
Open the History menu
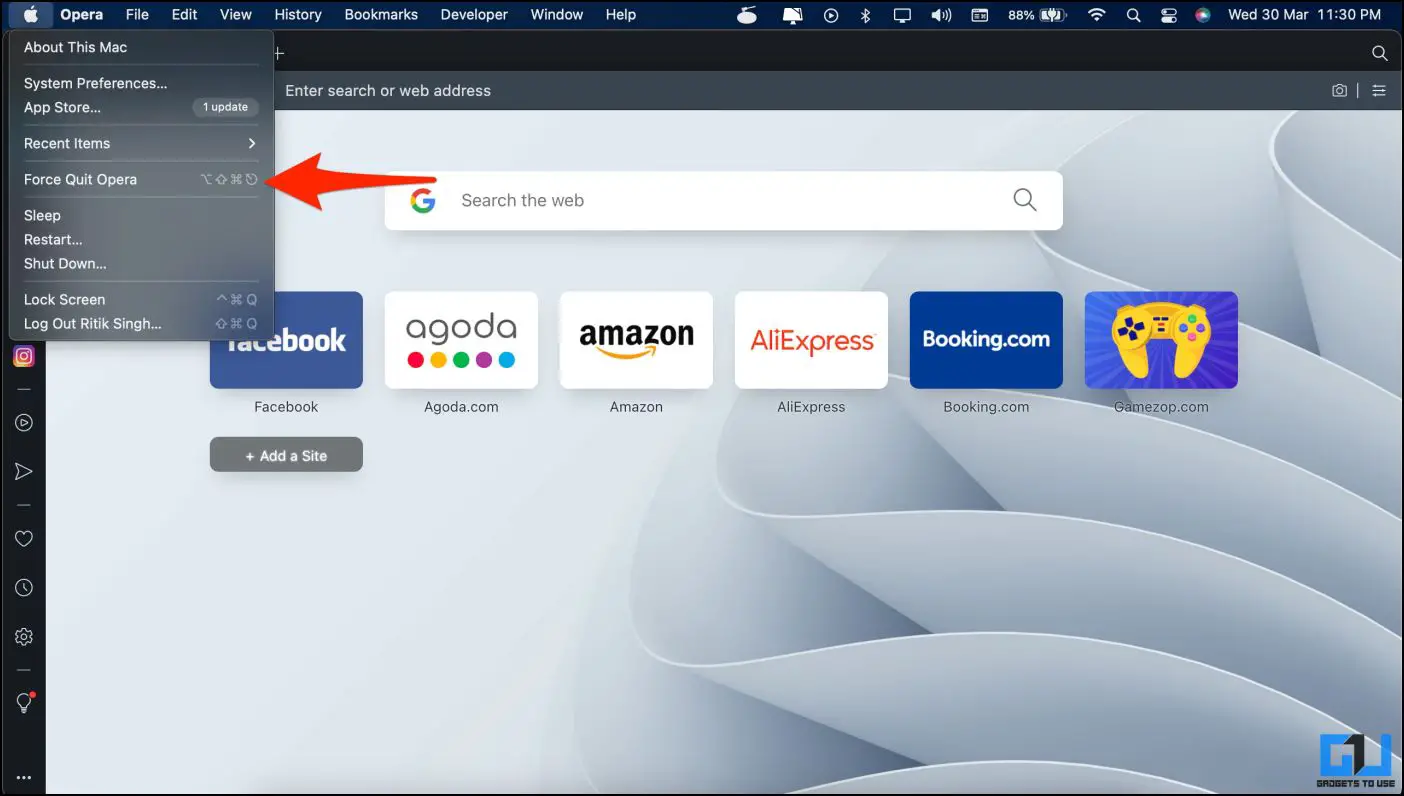pos(298,14)
